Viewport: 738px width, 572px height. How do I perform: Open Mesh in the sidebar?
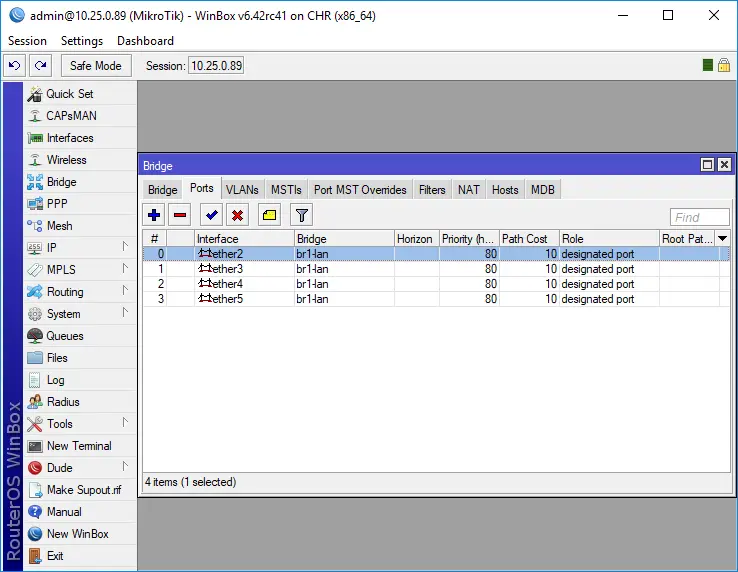click(80, 226)
